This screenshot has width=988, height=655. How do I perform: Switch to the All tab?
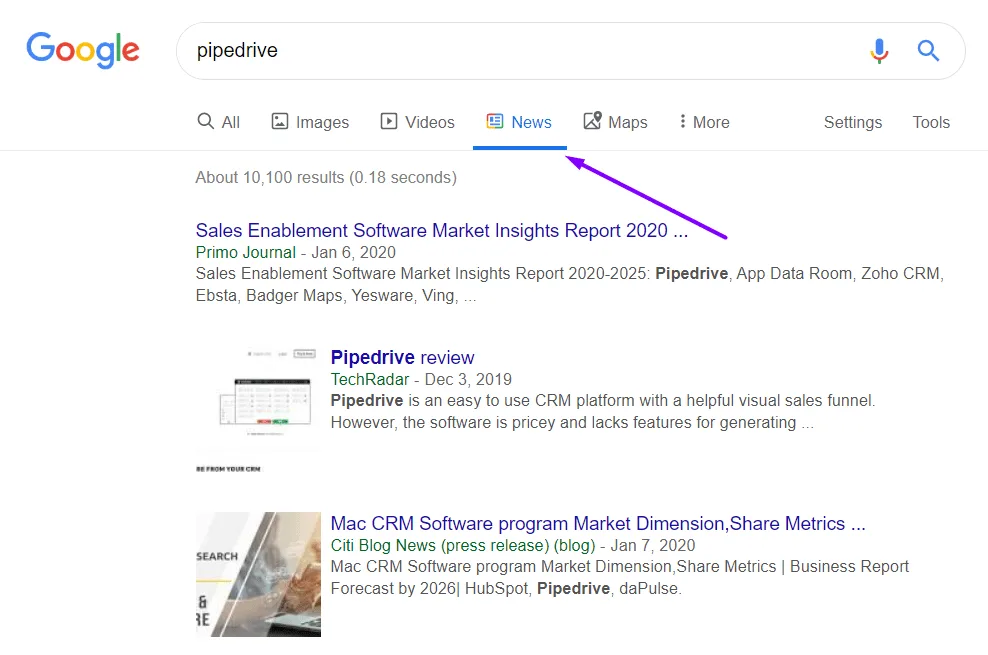pos(219,122)
